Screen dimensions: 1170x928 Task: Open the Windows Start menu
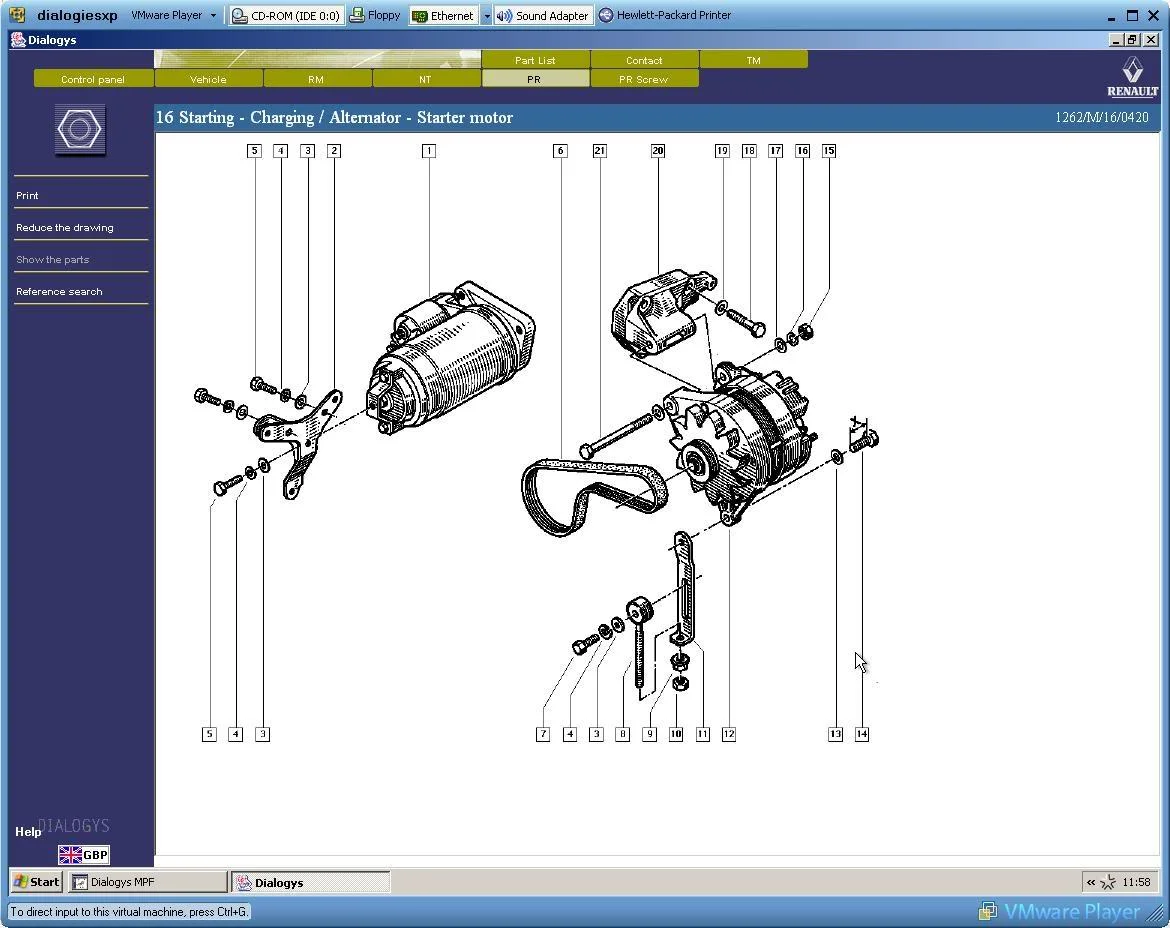(36, 882)
